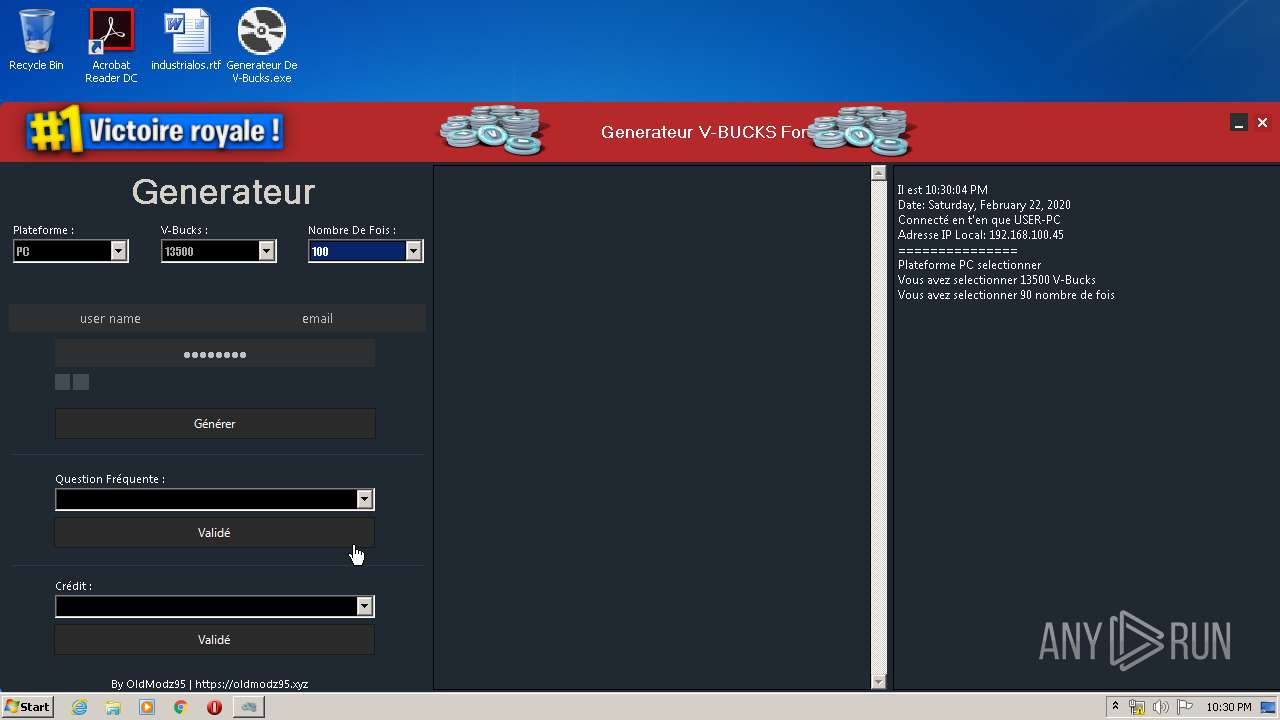Click the volume speaker tray icon

1160,707
